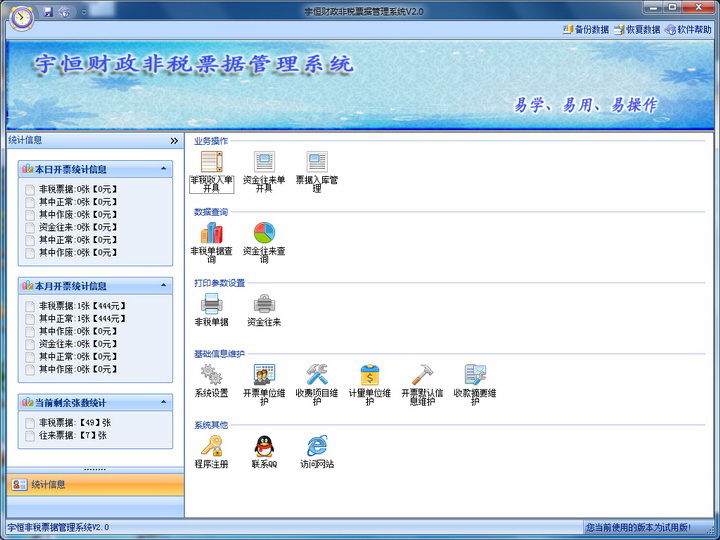This screenshot has height=540, width=720.
Task: Click daily 非税票据:0张【0元】 row
Action: click(x=72, y=189)
